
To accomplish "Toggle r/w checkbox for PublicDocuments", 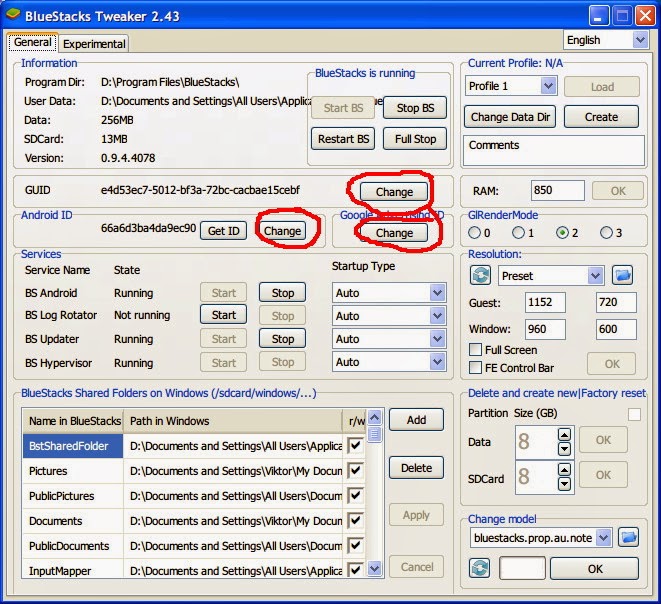I will (355, 545).
